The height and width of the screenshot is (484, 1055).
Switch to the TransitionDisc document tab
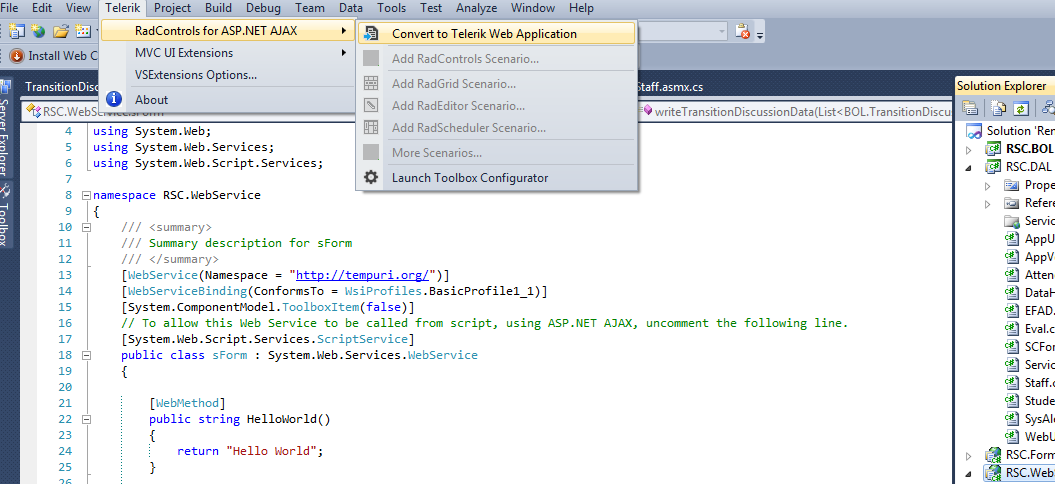[60, 87]
